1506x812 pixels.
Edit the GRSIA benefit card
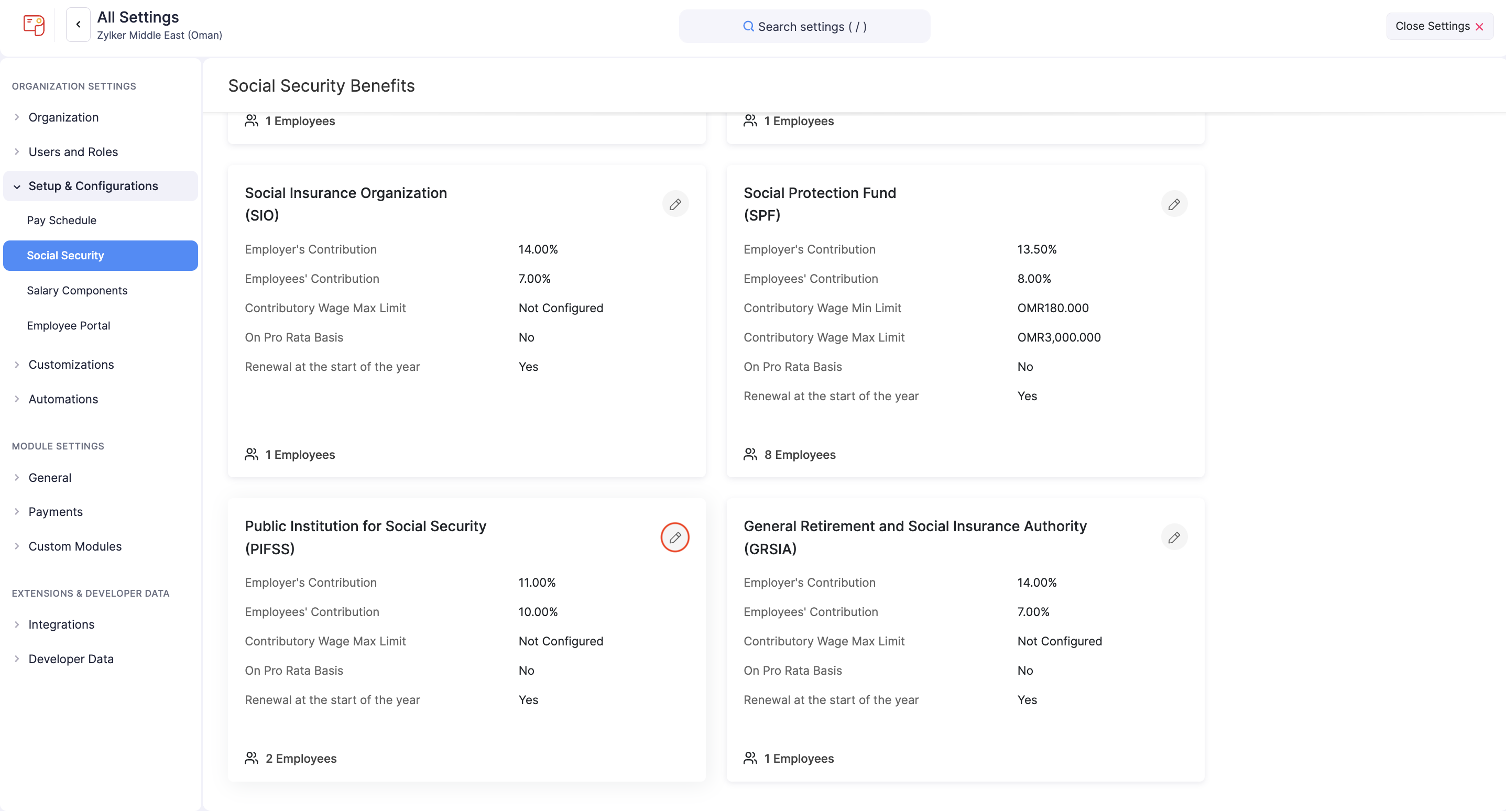(x=1173, y=537)
